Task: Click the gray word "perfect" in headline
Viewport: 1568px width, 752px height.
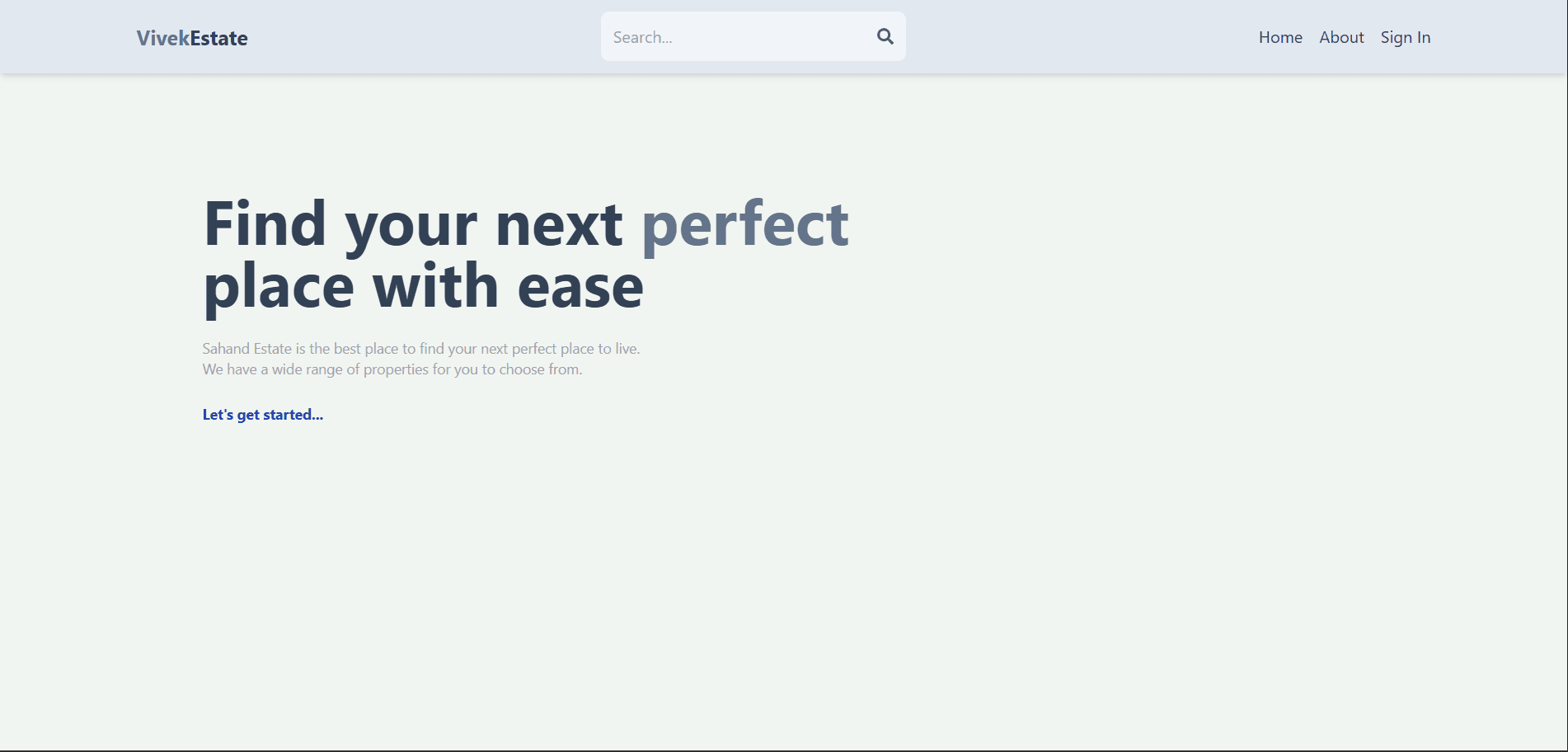Action: (744, 224)
